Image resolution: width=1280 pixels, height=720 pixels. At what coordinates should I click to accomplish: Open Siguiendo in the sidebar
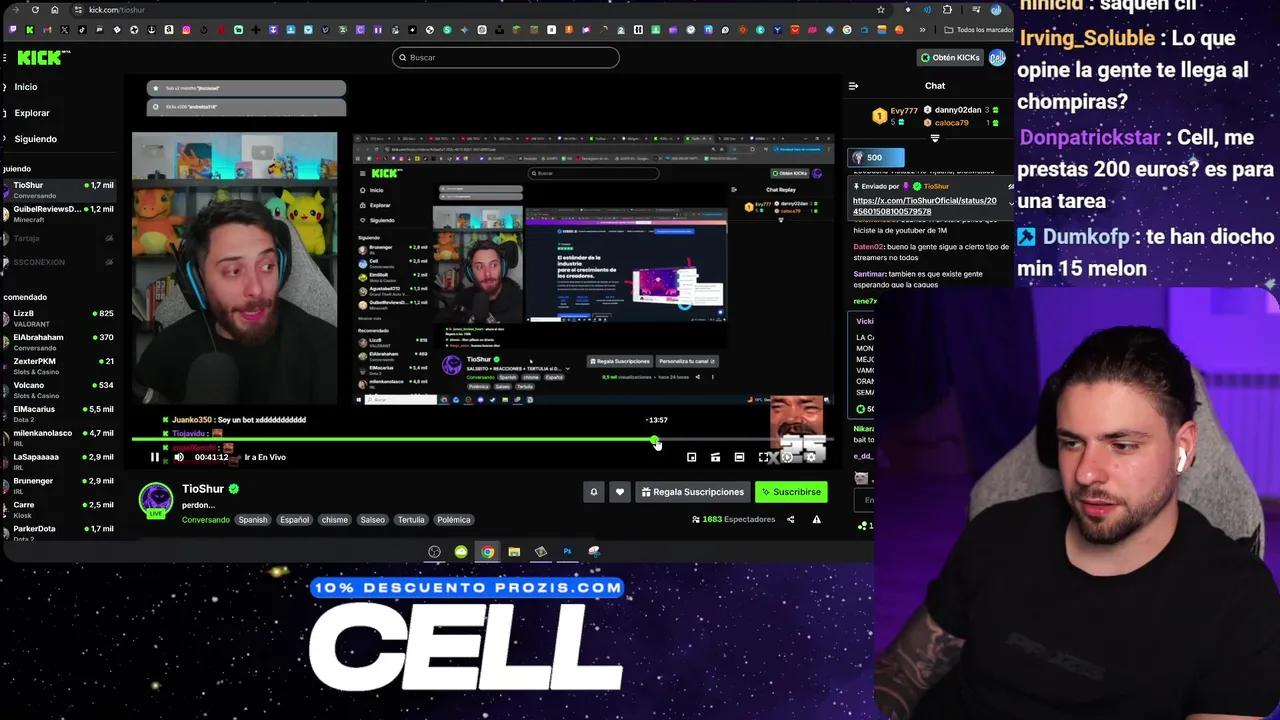(36, 139)
